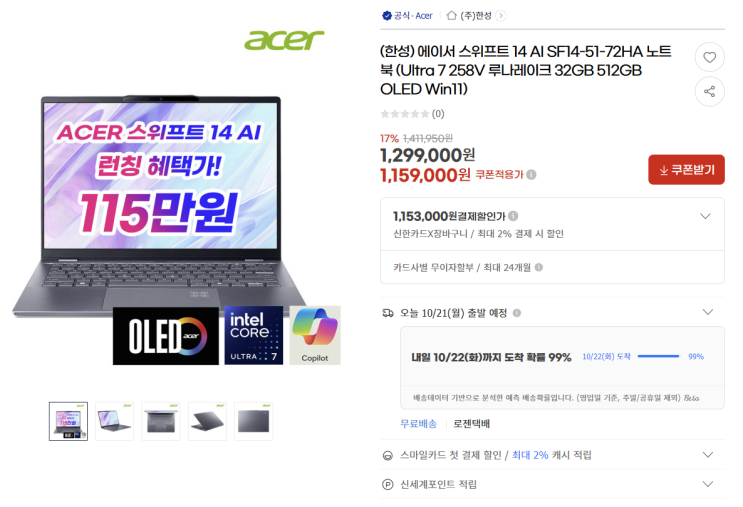Select the last closed-lid laptop thumbnail
Image resolution: width=743 pixels, height=507 pixels.
(254, 421)
